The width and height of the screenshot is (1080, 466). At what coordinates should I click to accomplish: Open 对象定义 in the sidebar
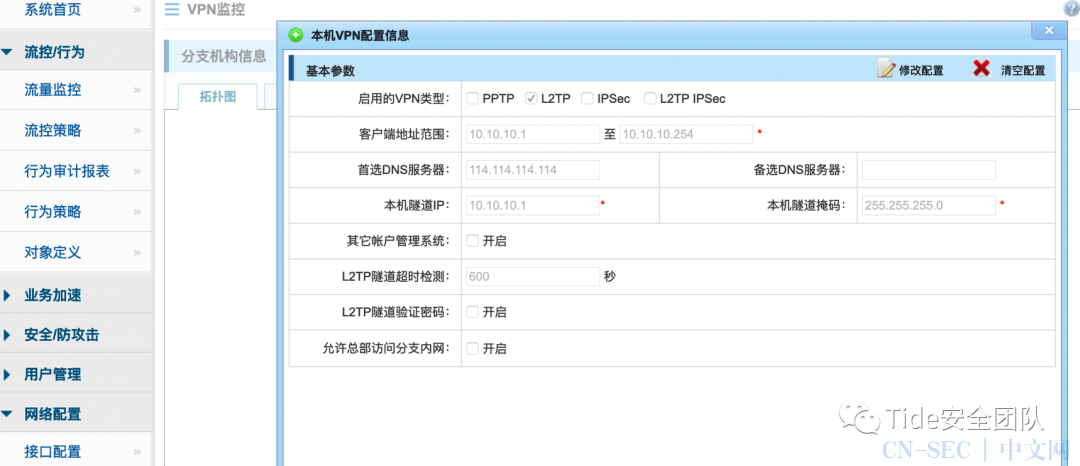click(52, 252)
